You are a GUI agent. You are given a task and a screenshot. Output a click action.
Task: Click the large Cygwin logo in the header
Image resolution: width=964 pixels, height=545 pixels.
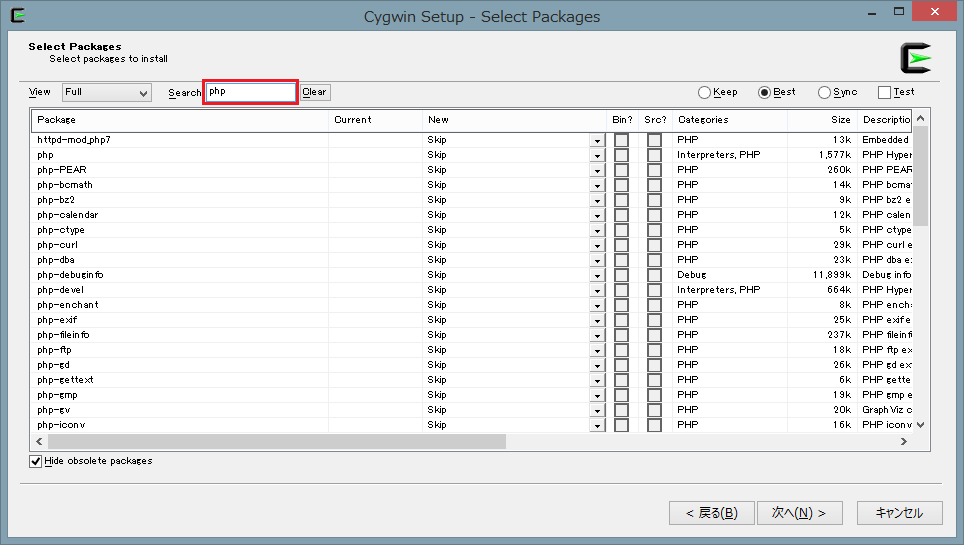[915, 59]
